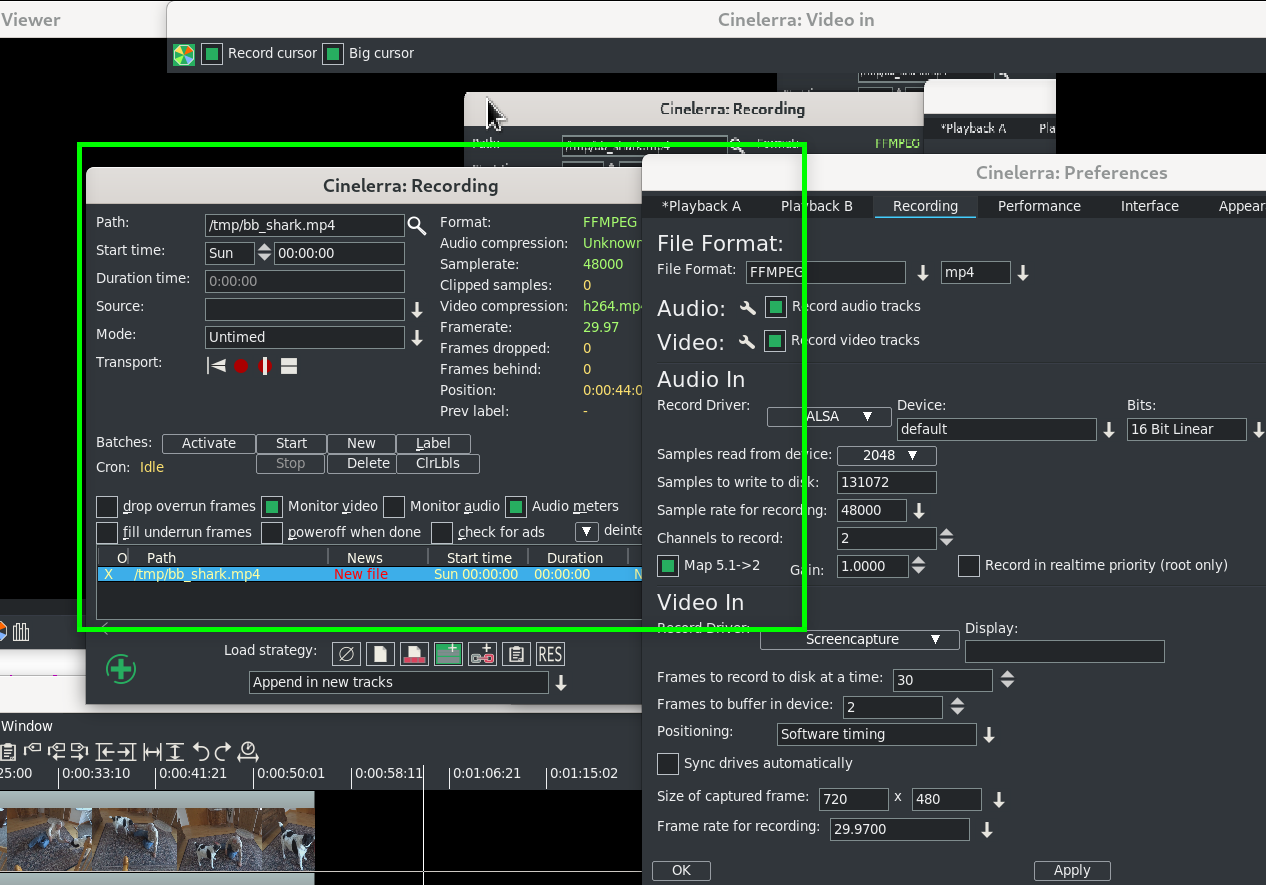The image size is (1266, 885).
Task: Click the stop recording transport icon
Action: 289,366
